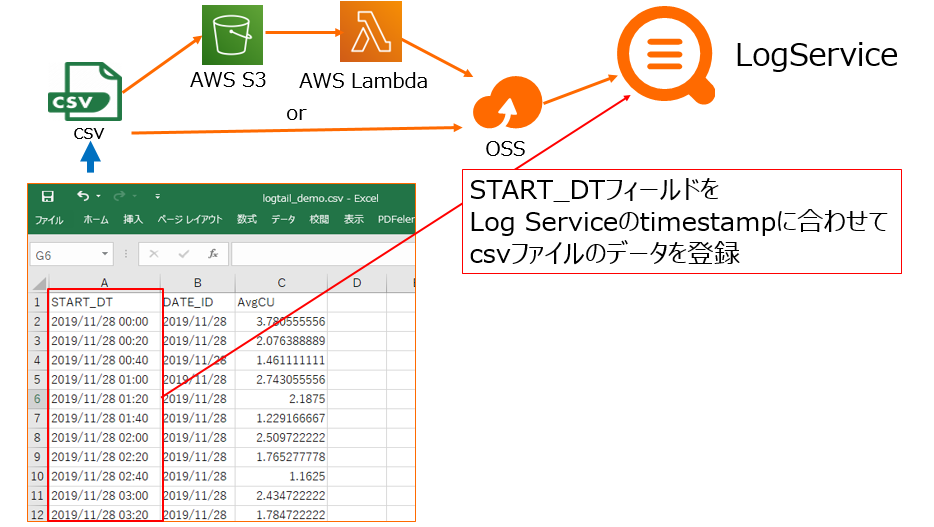Click cell 2019/11/28 02:20
934x527 pixels.
pos(104,457)
